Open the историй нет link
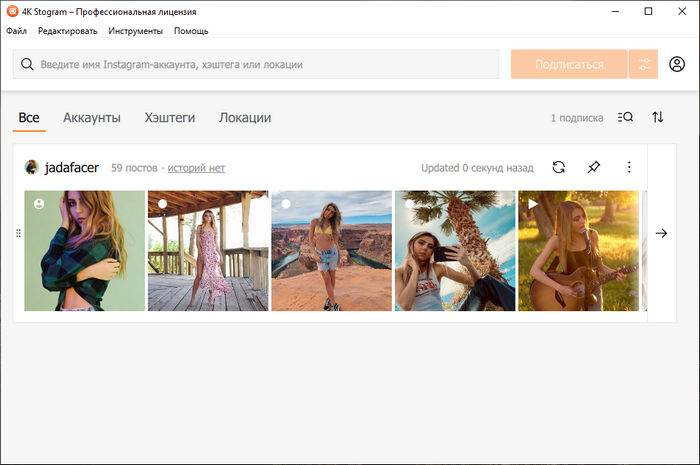Screen dimensions: 700x465 (x=196, y=168)
